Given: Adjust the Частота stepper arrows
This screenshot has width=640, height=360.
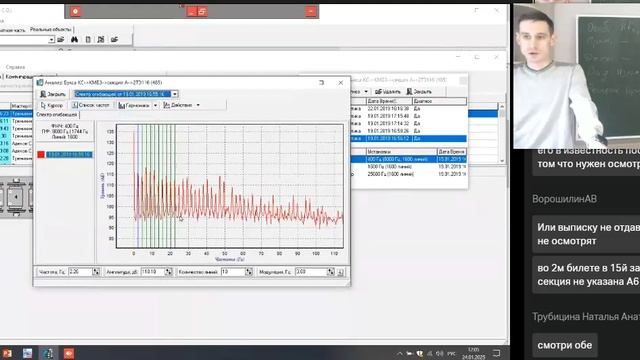Looking at the screenshot, I should (96, 271).
